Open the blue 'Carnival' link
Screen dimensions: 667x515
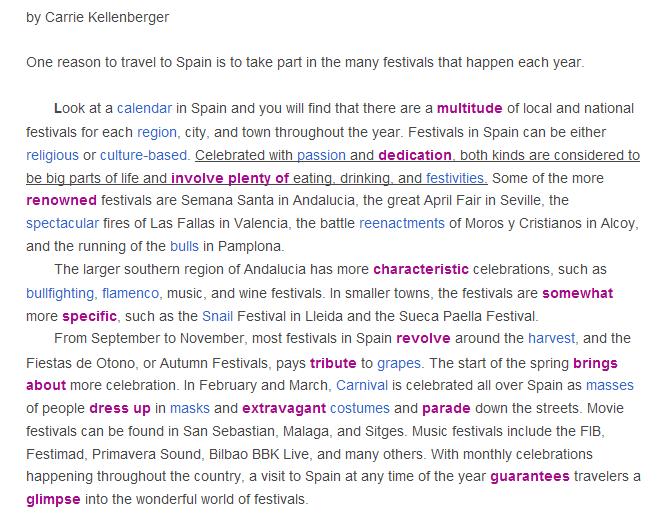pos(362,385)
